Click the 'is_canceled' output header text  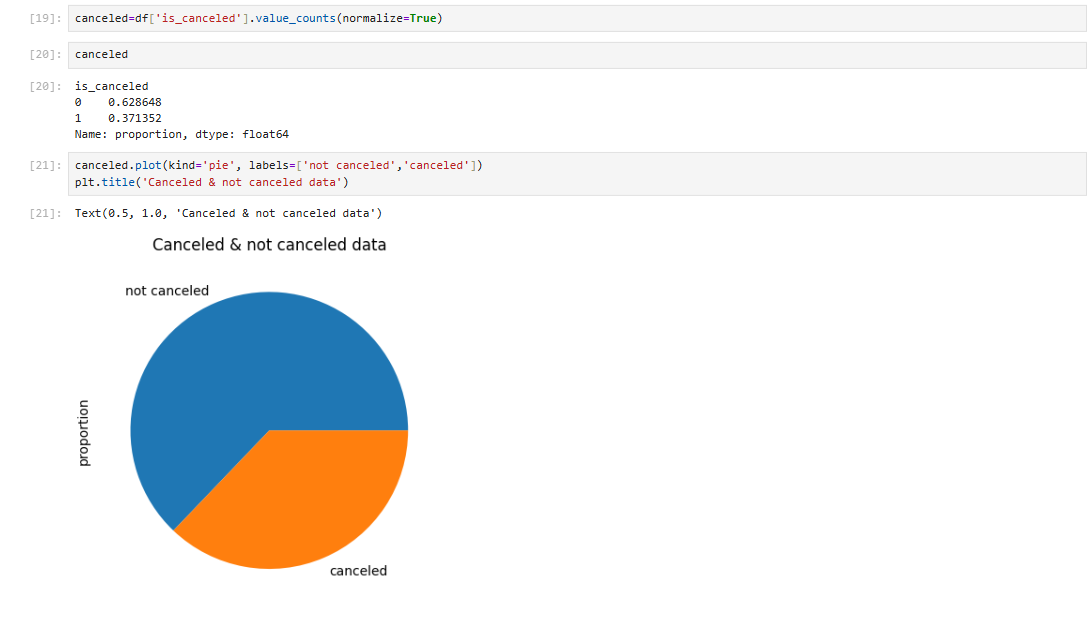point(111,86)
